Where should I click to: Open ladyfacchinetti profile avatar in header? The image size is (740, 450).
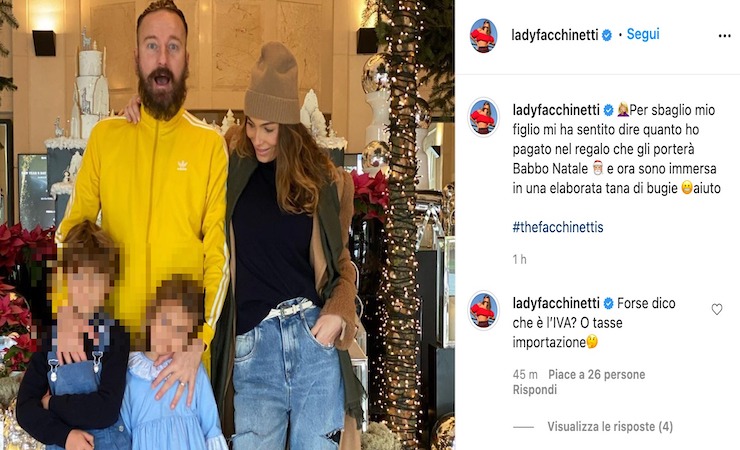click(484, 36)
